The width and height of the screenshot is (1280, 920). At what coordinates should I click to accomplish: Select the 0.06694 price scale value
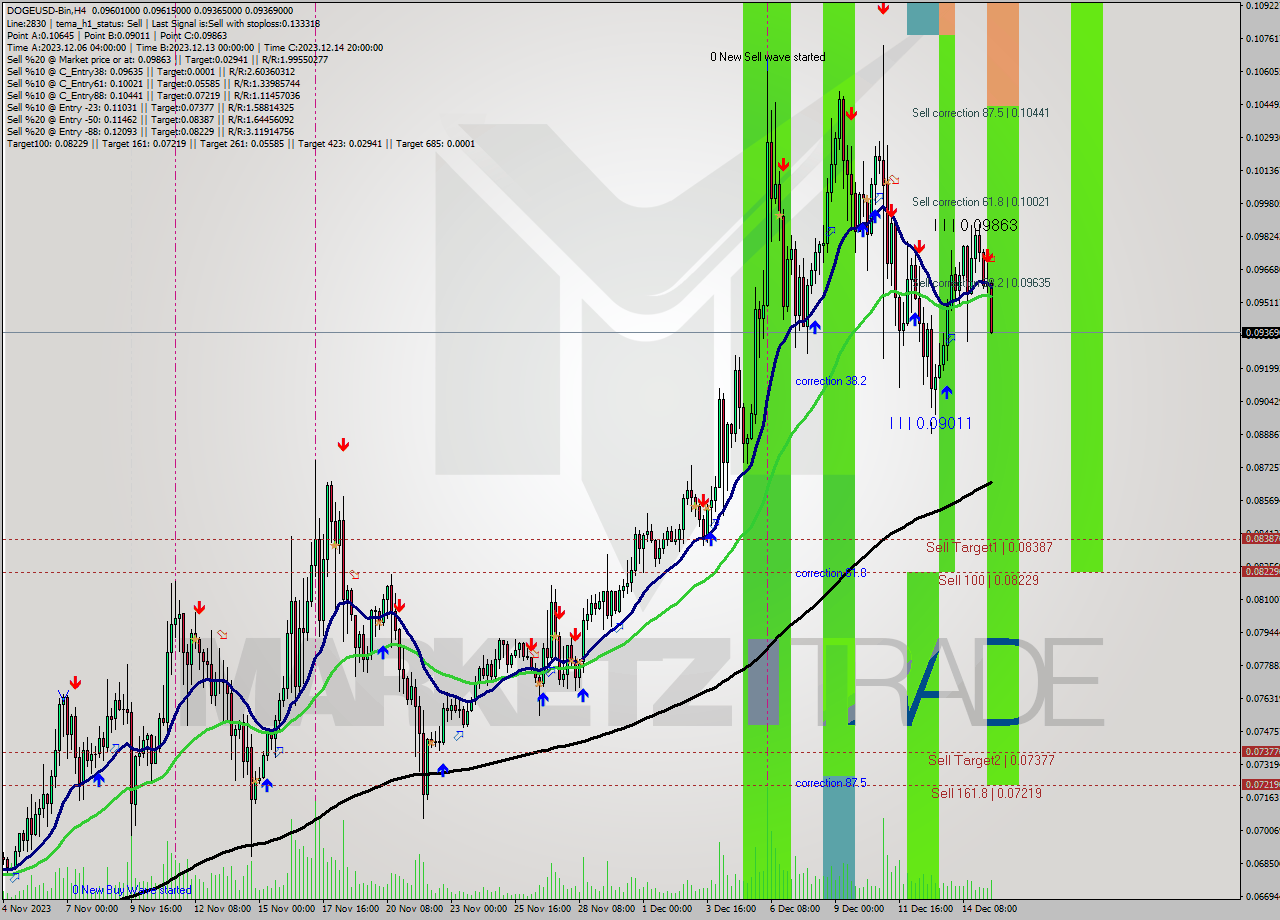pos(1263,896)
